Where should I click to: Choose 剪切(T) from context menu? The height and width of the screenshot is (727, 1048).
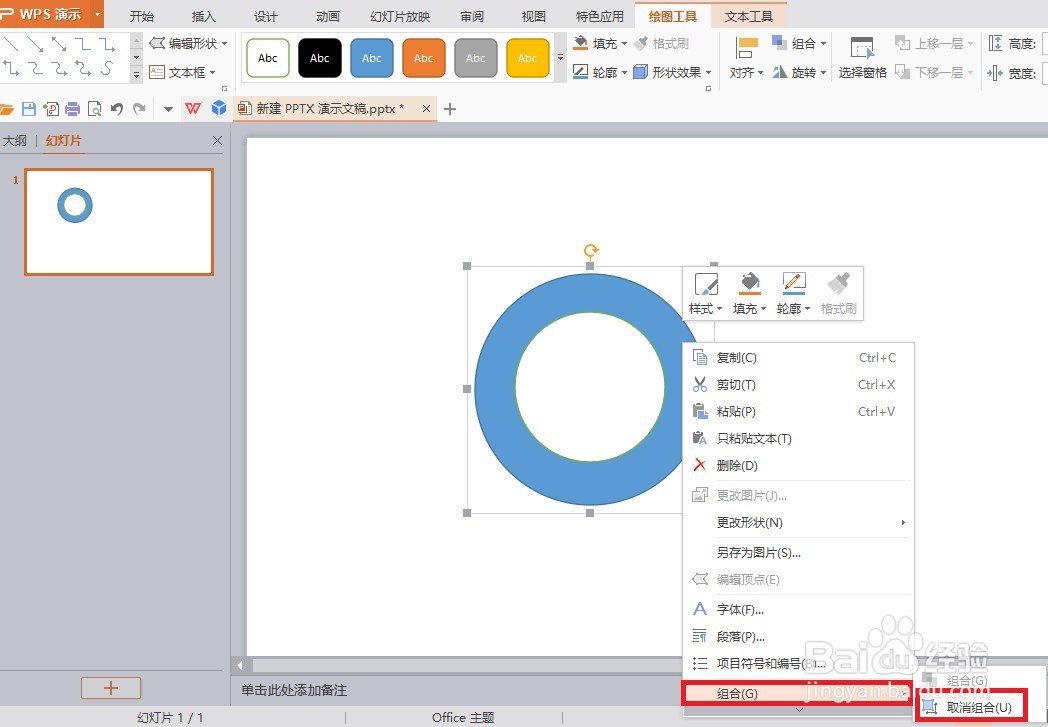point(798,384)
